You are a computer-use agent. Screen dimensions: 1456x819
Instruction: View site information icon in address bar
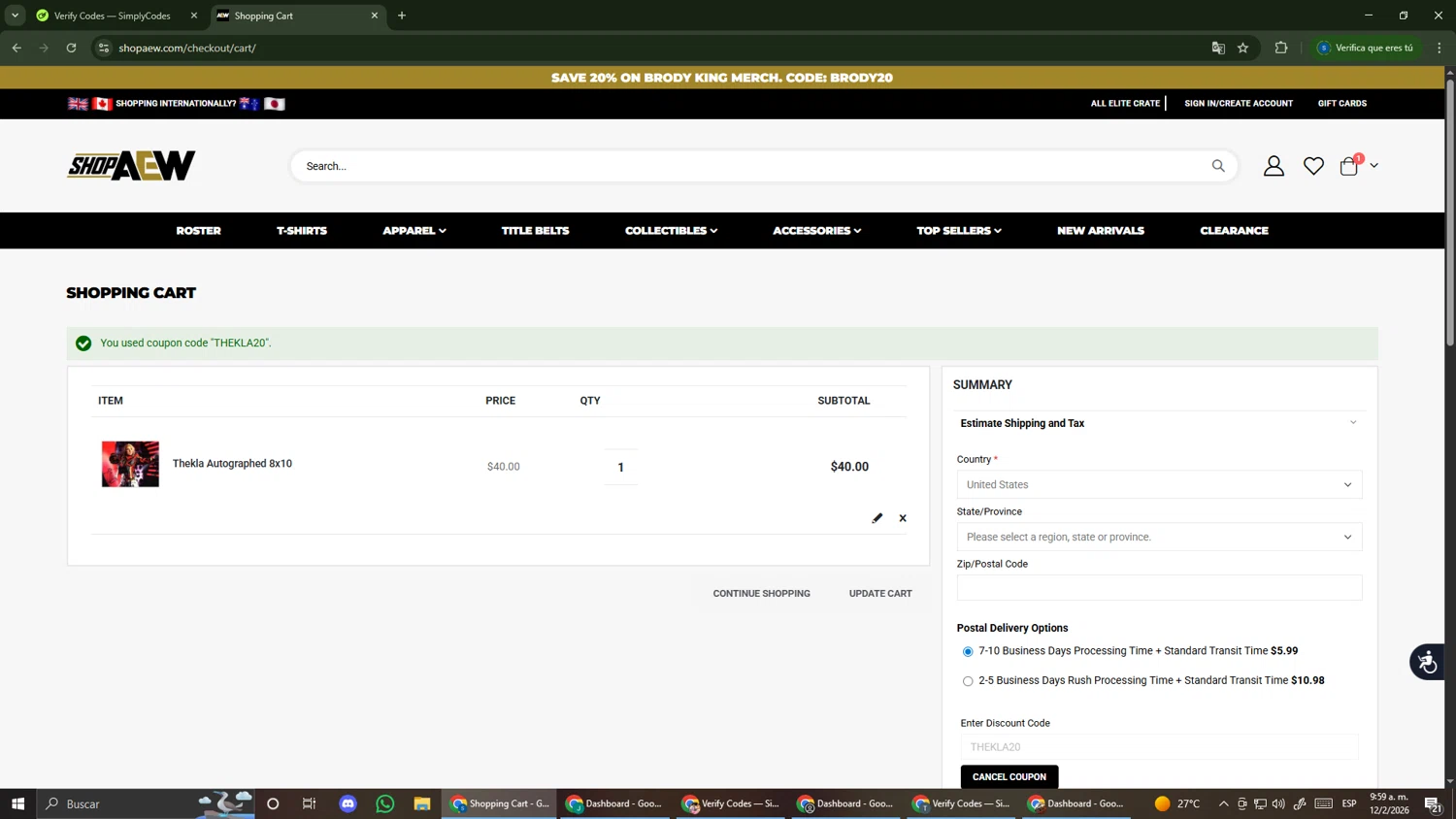point(104,48)
